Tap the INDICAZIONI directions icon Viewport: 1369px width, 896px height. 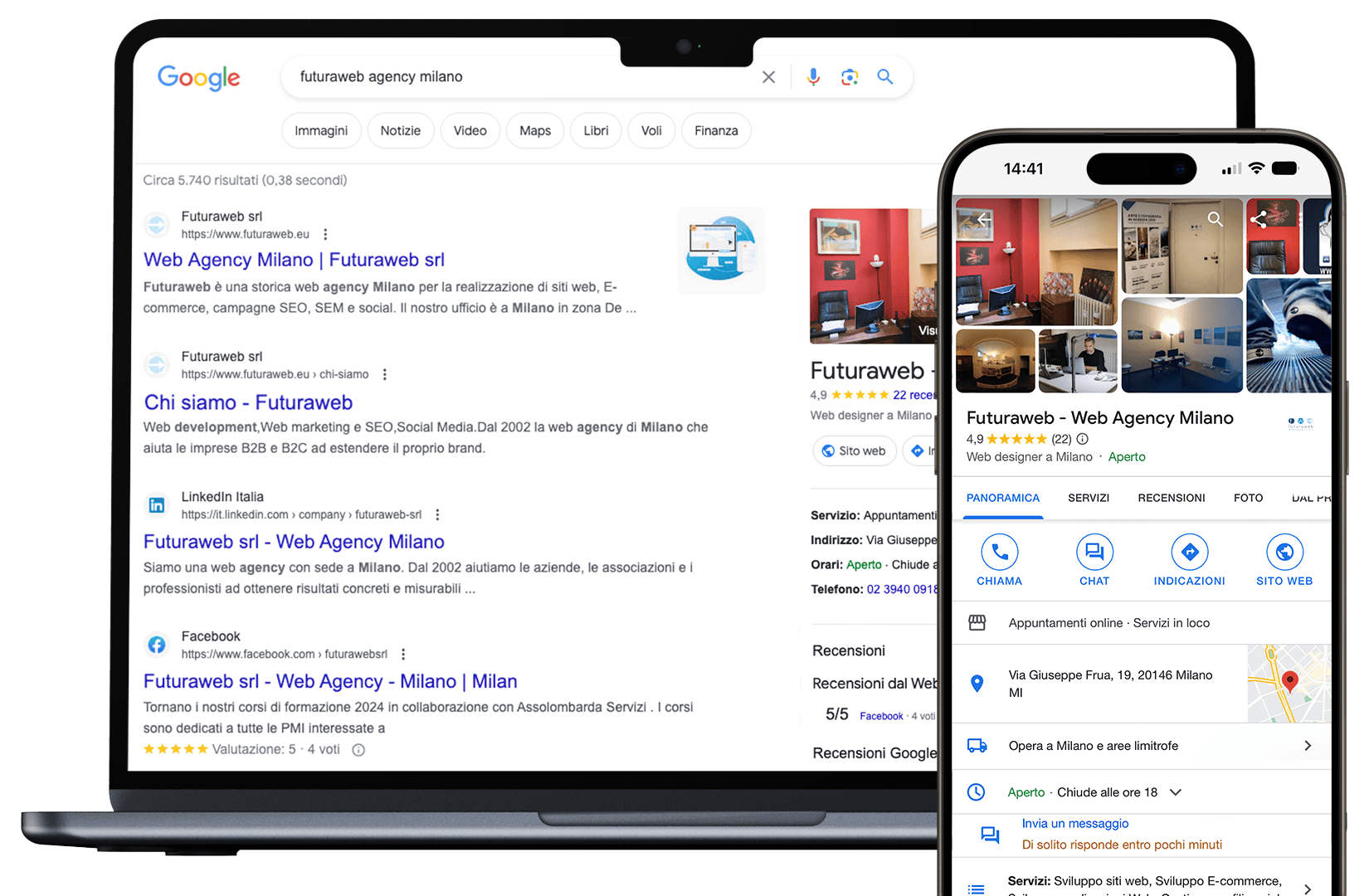[1190, 552]
